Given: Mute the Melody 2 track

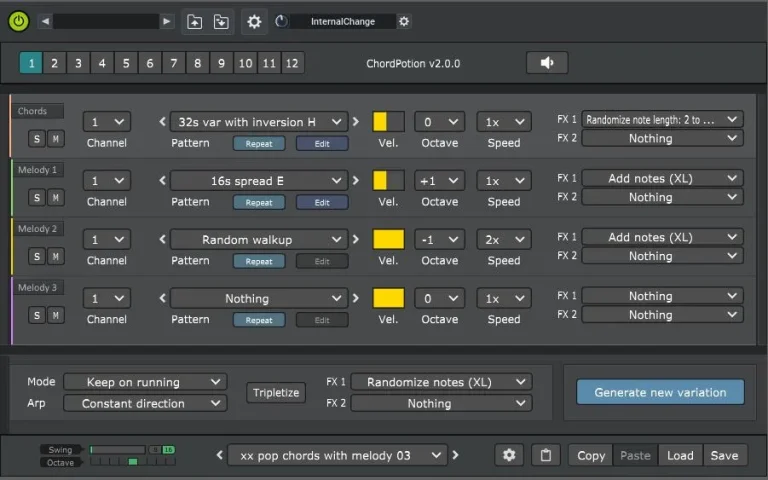Looking at the screenshot, I should click(x=56, y=256).
